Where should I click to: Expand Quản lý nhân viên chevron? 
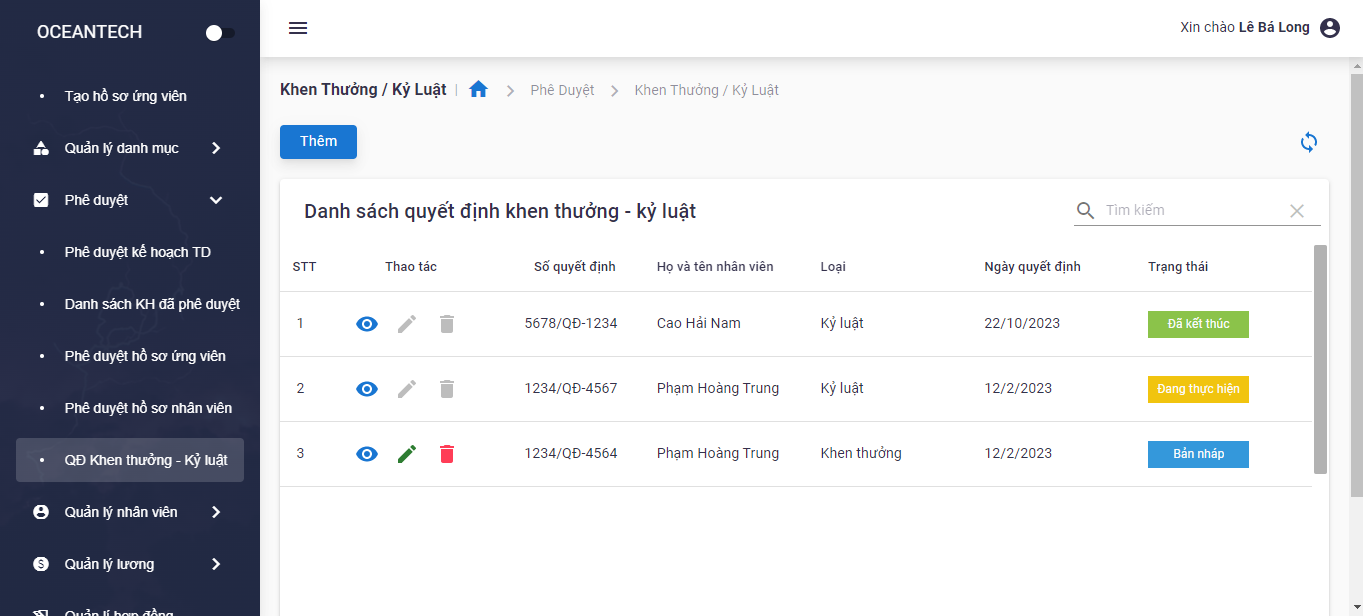pyautogui.click(x=216, y=512)
